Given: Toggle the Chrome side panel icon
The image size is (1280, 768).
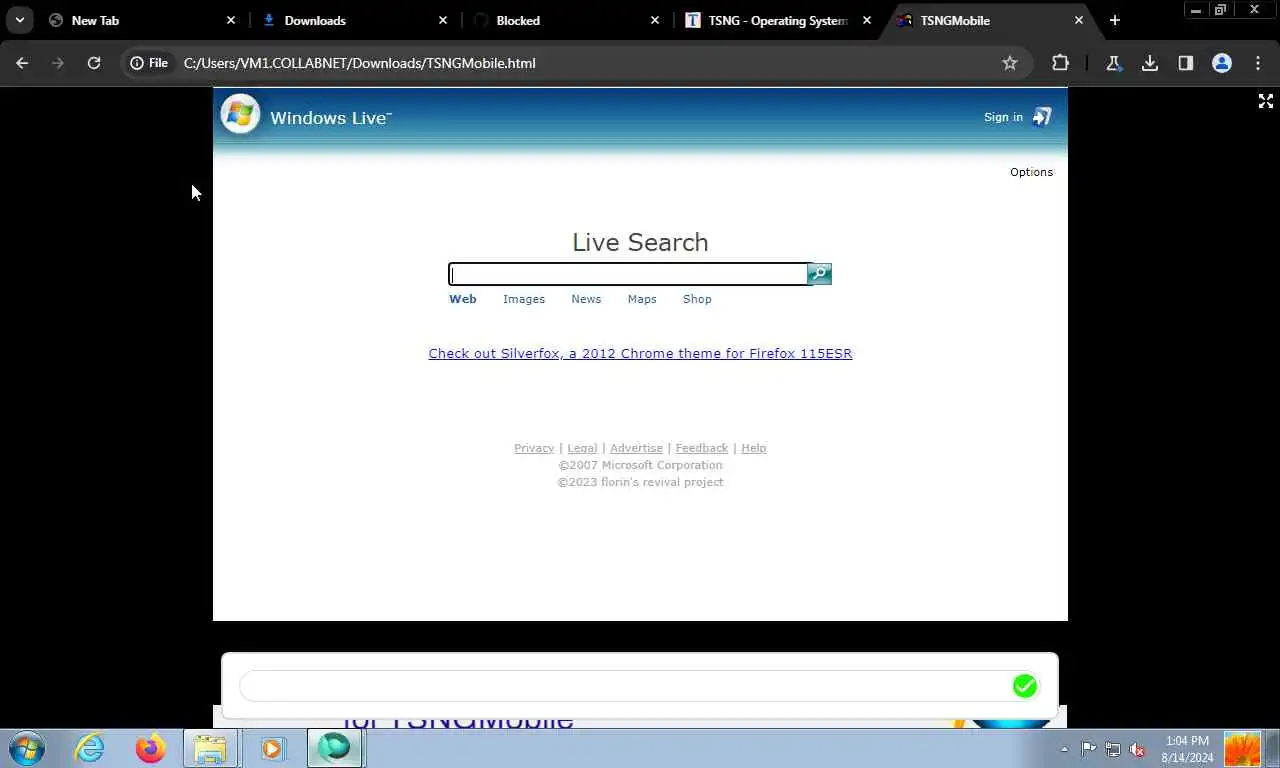Looking at the screenshot, I should (1186, 63).
